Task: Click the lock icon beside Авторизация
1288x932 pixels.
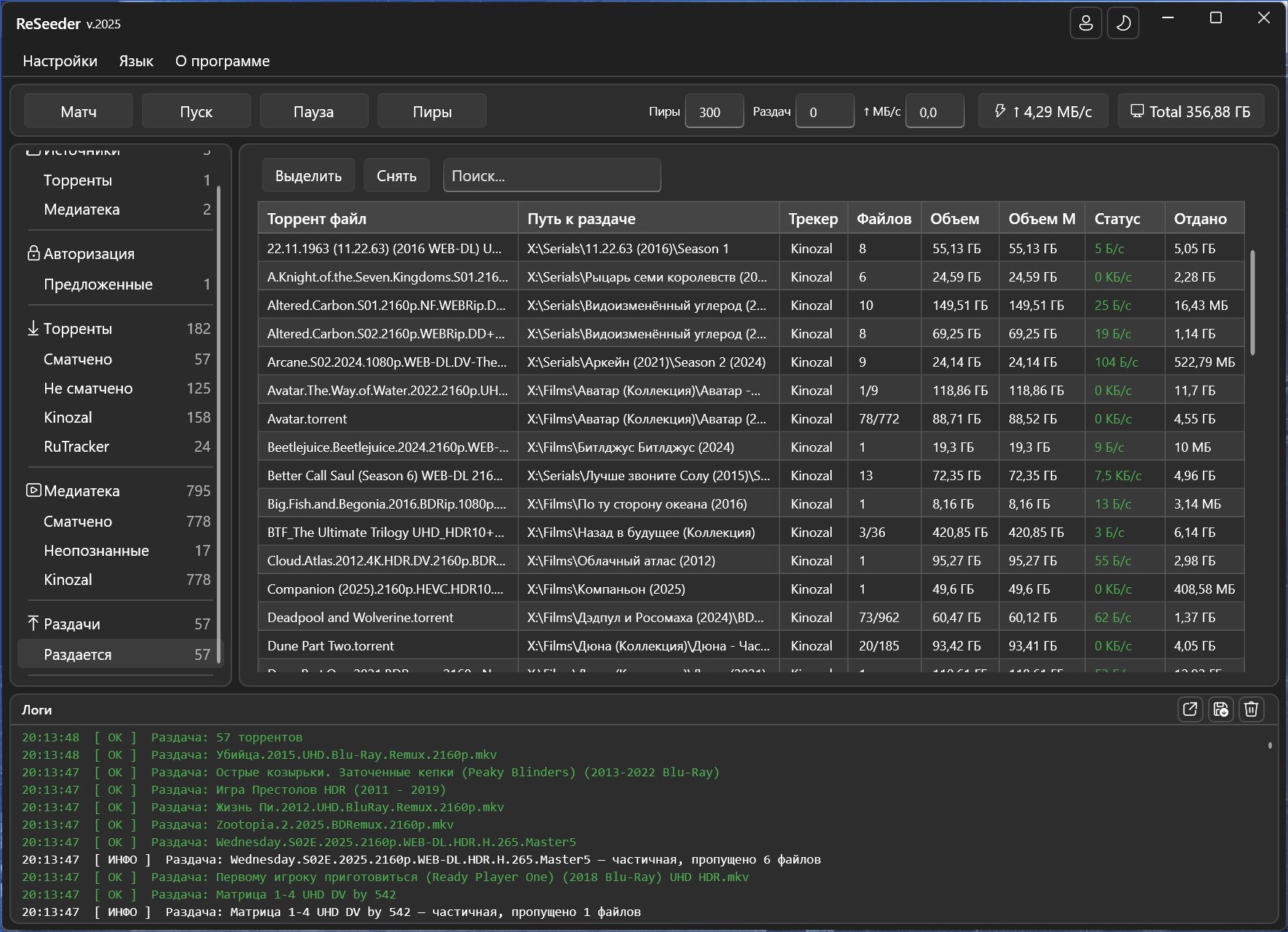Action: coord(33,253)
